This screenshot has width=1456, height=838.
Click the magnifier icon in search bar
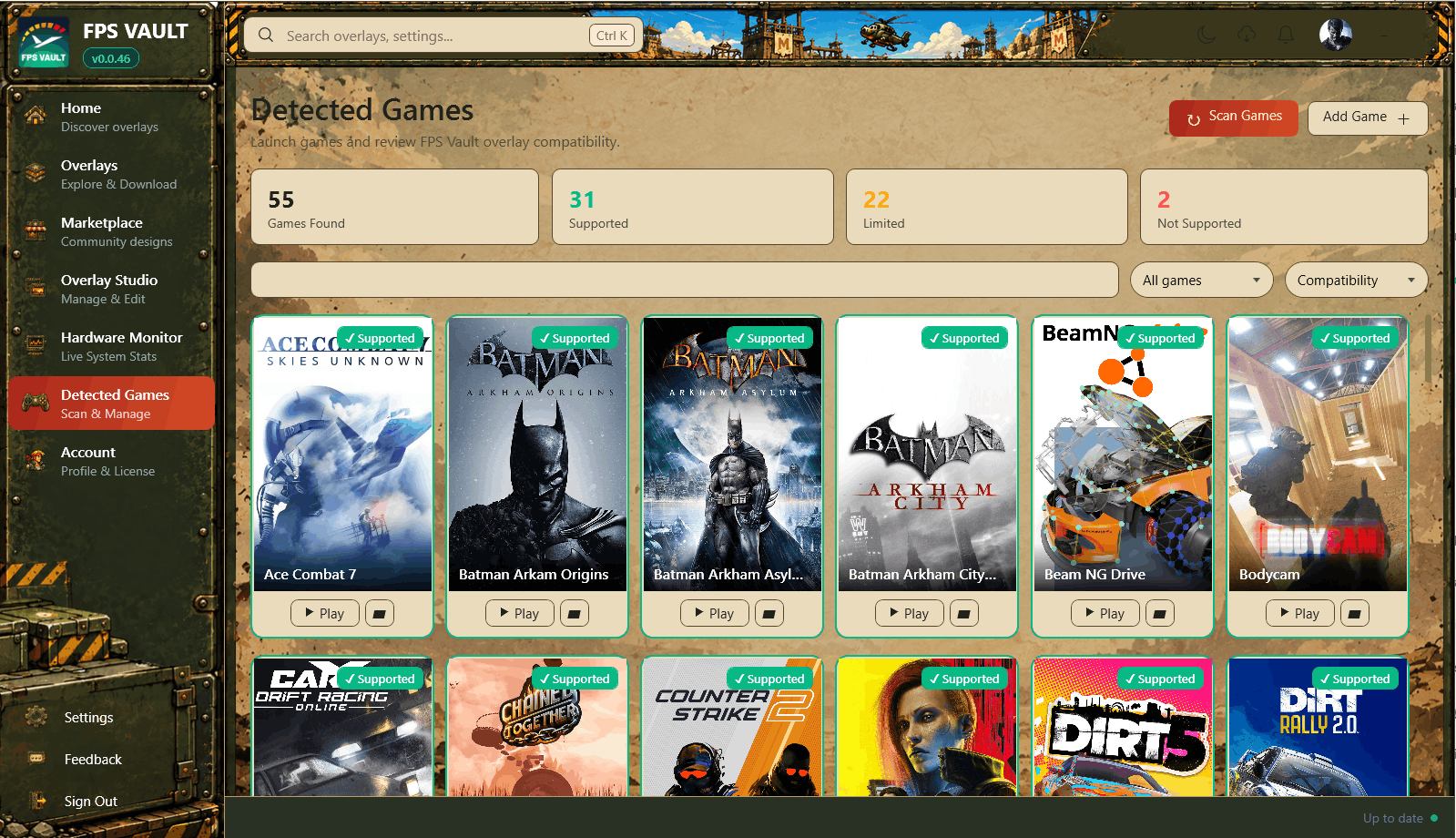266,35
